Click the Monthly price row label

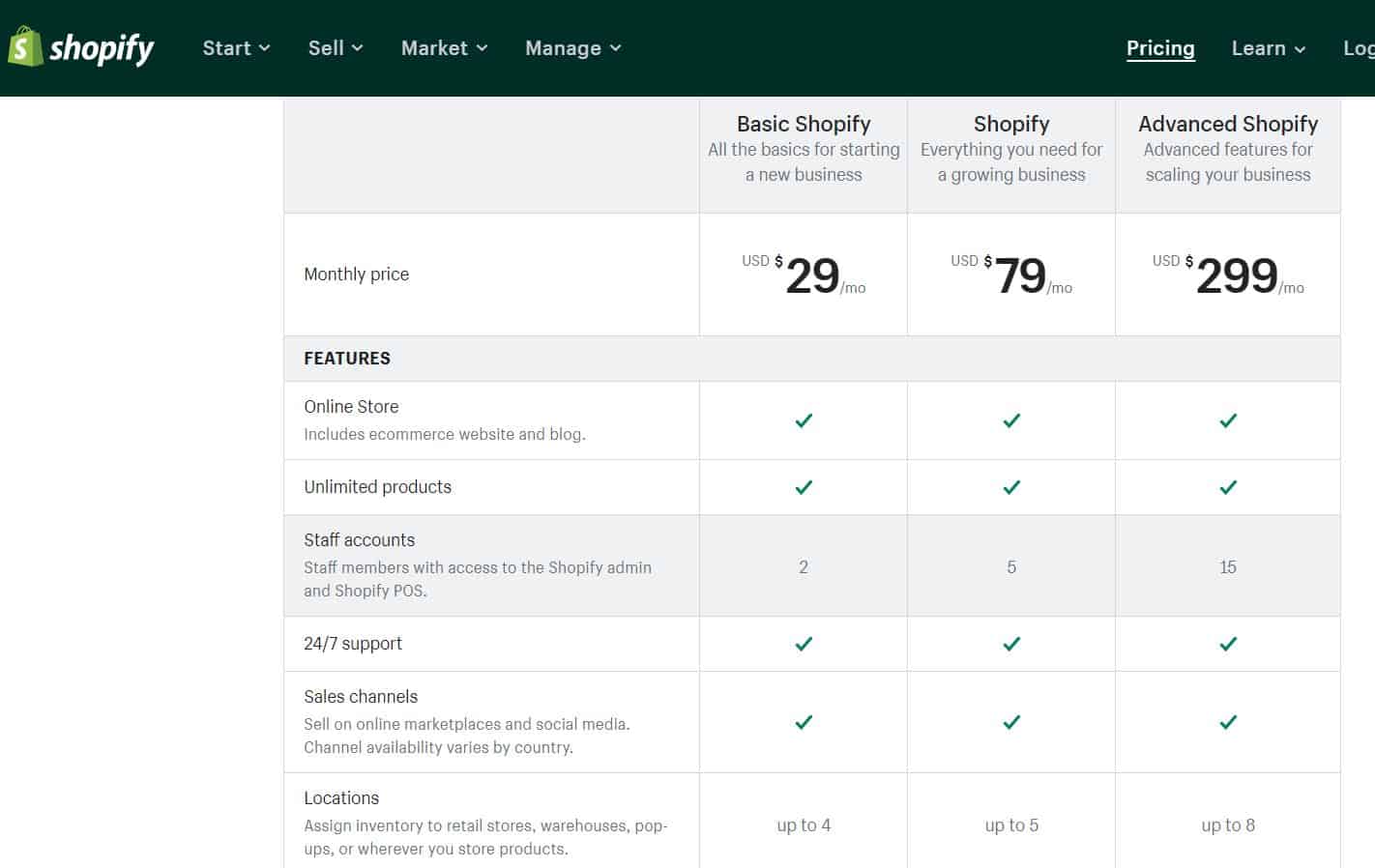356,275
